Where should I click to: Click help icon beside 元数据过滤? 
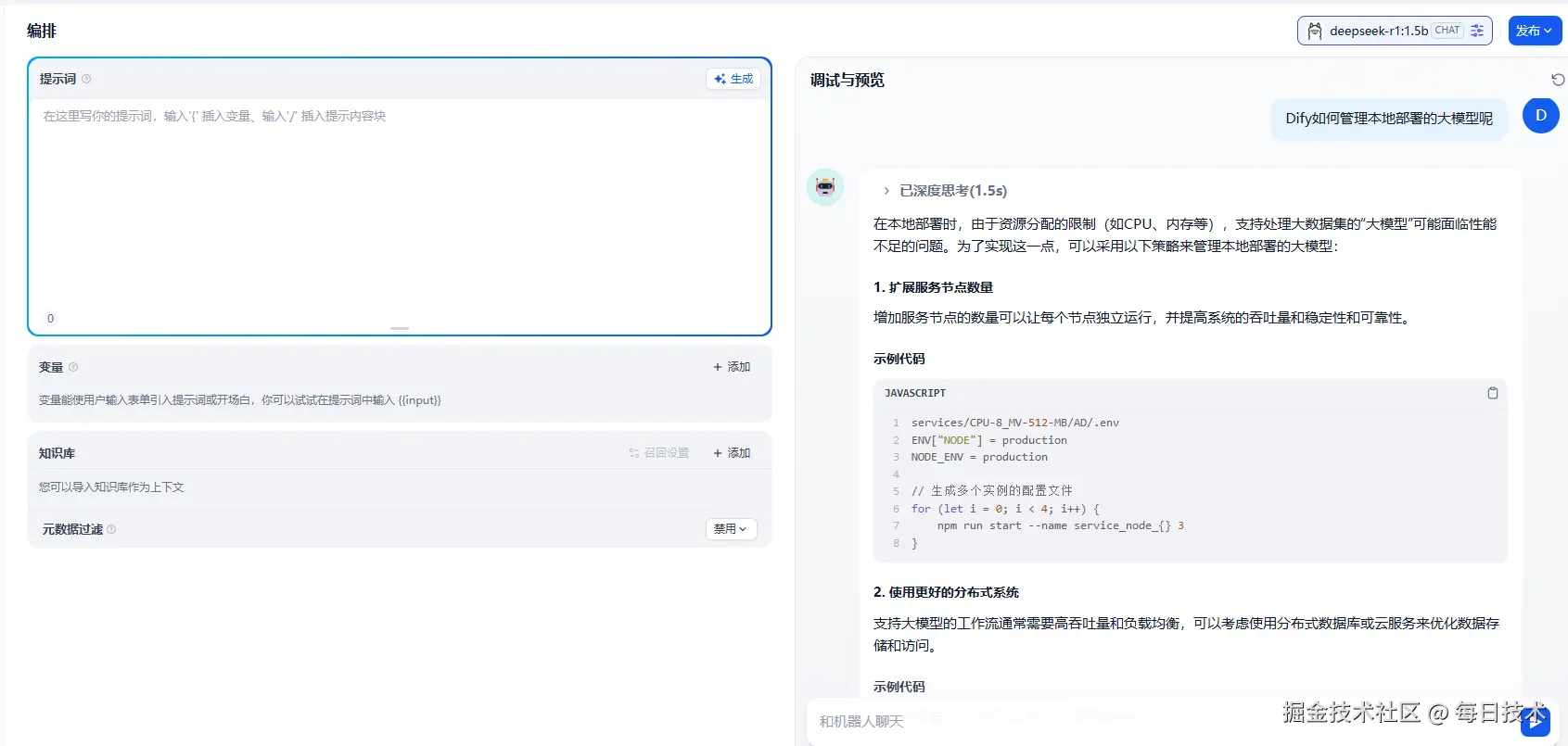[111, 529]
